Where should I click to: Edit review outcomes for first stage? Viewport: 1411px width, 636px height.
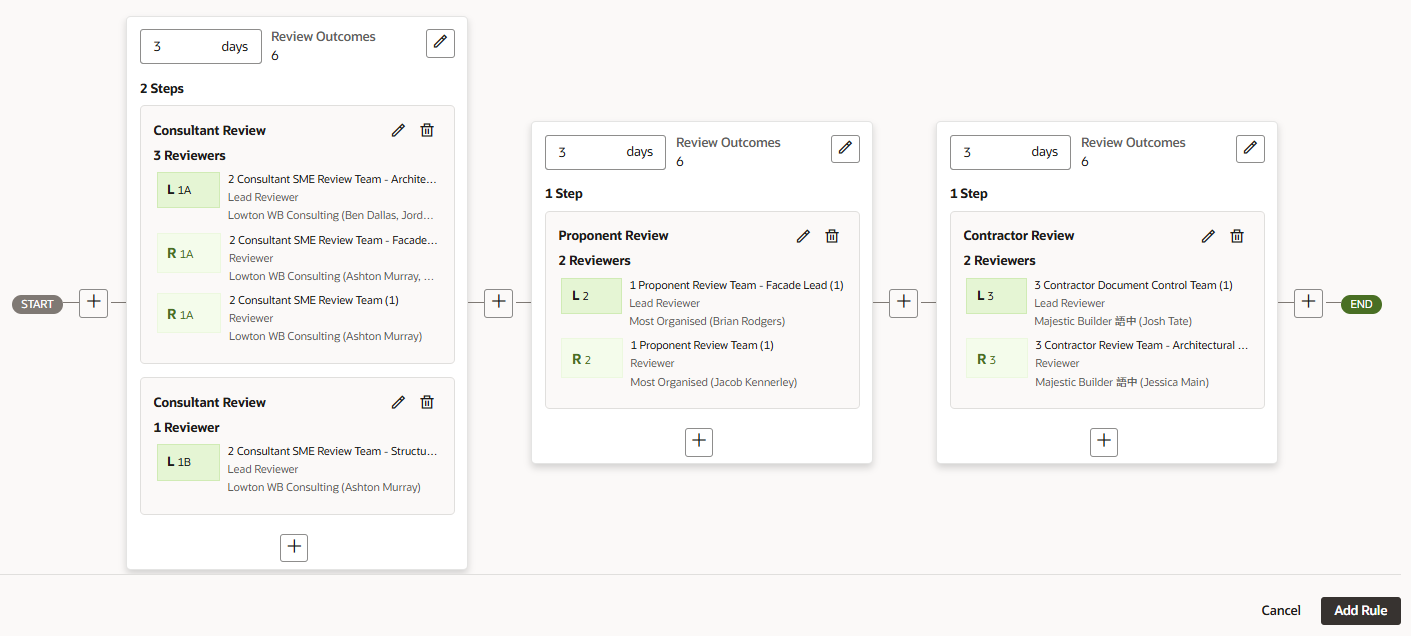pyautogui.click(x=440, y=43)
